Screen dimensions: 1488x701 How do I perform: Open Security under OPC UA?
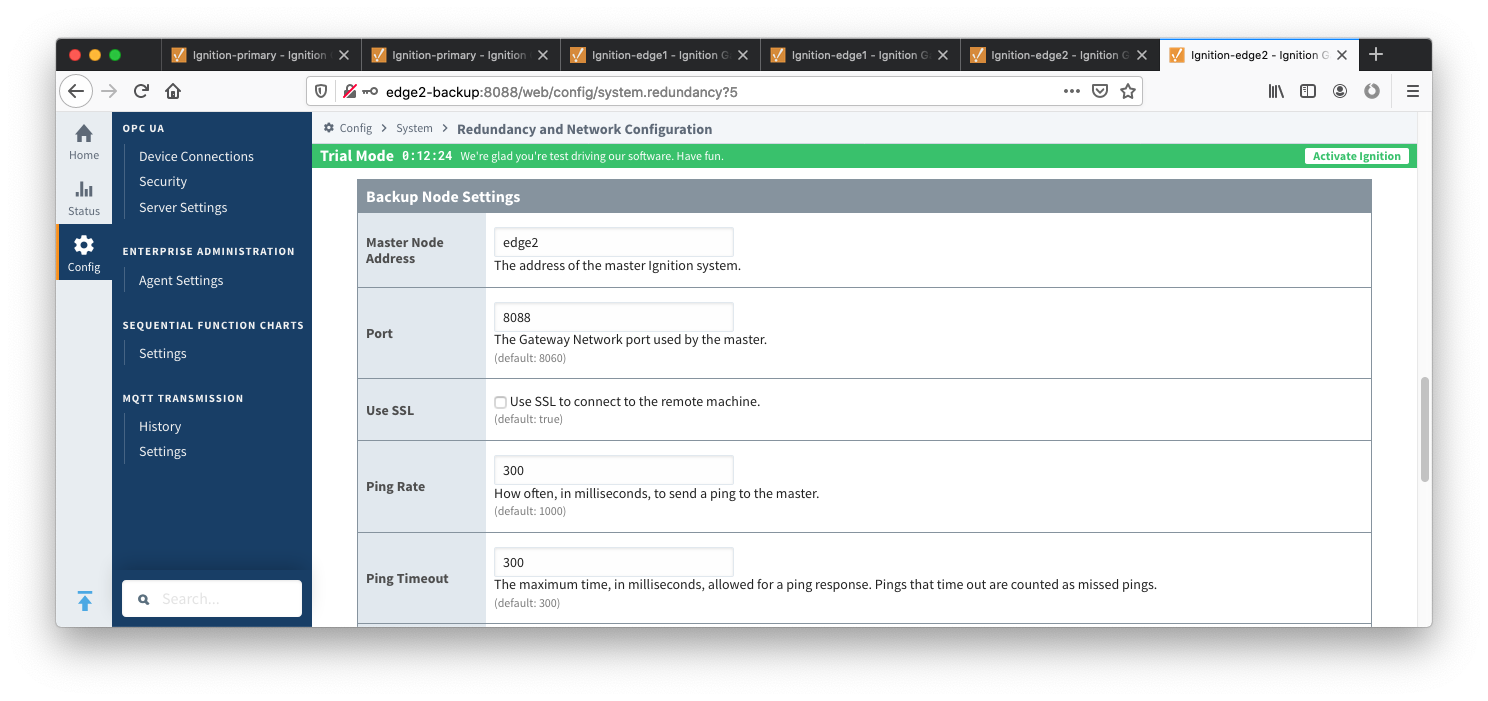click(x=163, y=182)
